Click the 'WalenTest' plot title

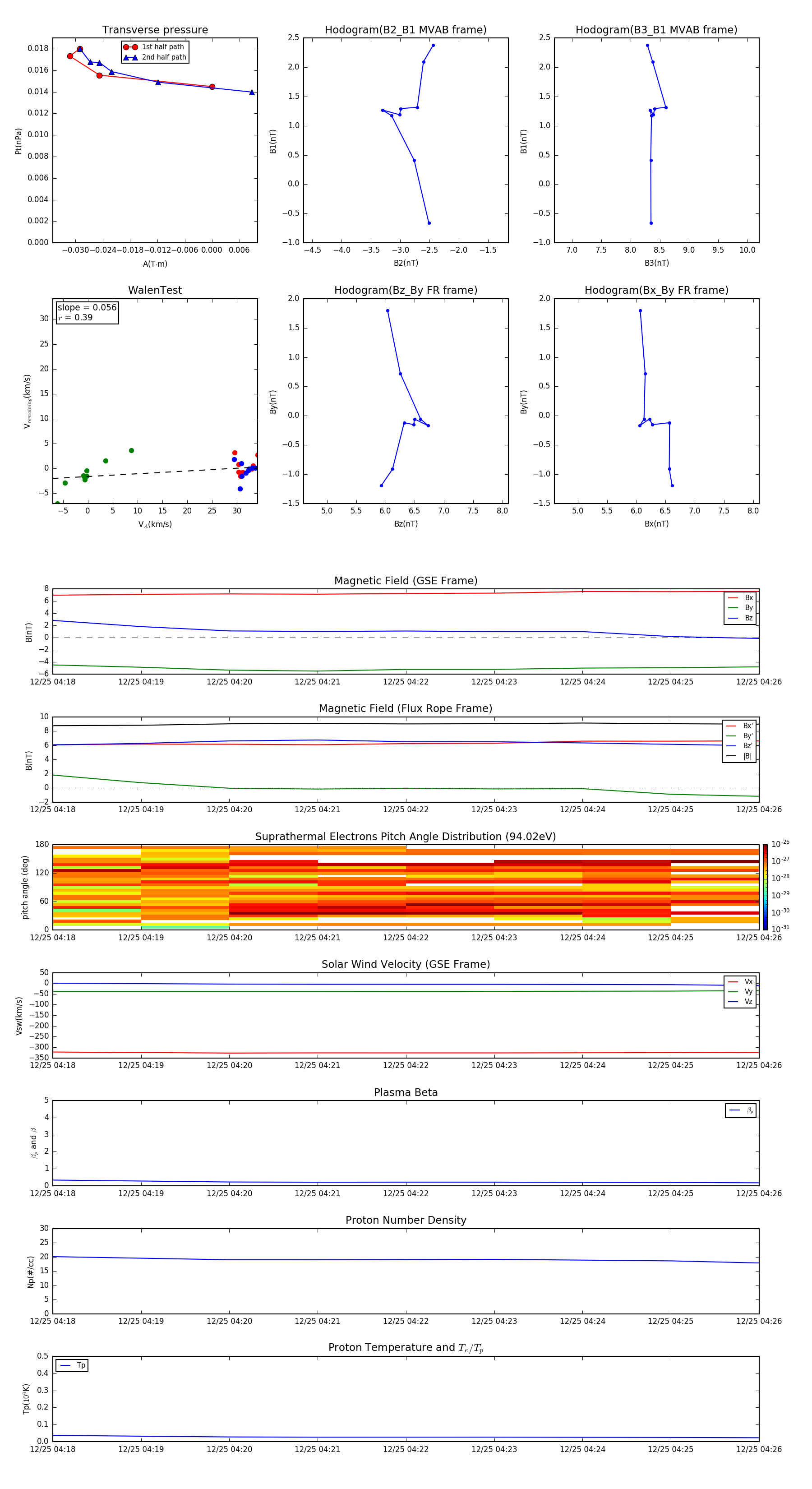[x=155, y=290]
